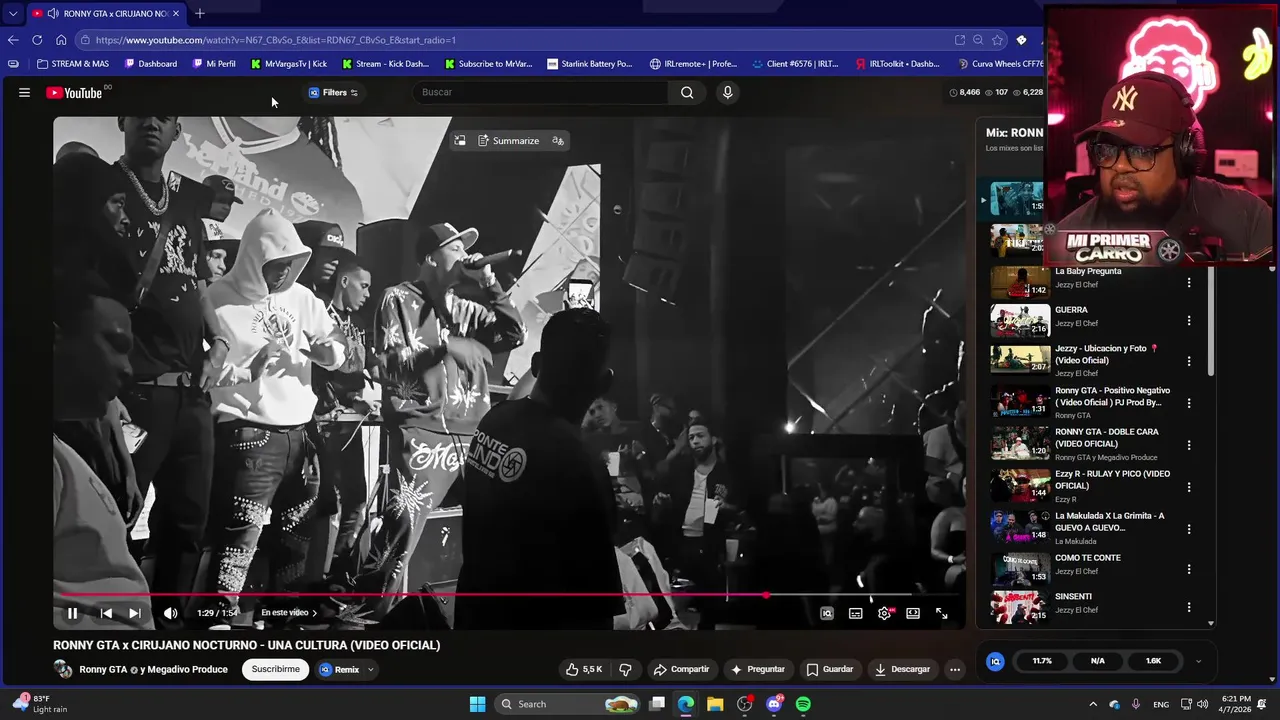Open options for 'La Baby Pregunta'
The image size is (1280, 720).
point(1189,283)
